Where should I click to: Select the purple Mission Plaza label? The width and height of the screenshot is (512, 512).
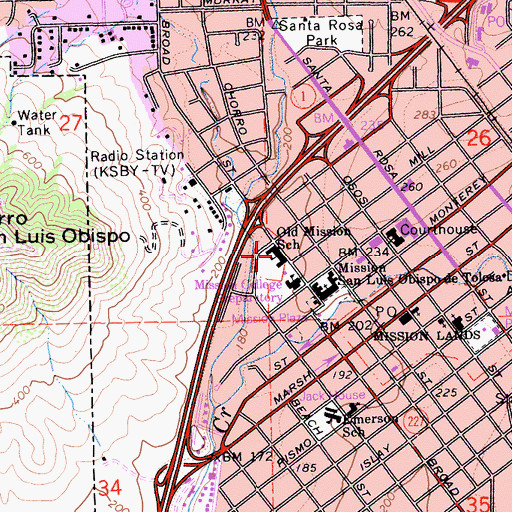pos(270,318)
